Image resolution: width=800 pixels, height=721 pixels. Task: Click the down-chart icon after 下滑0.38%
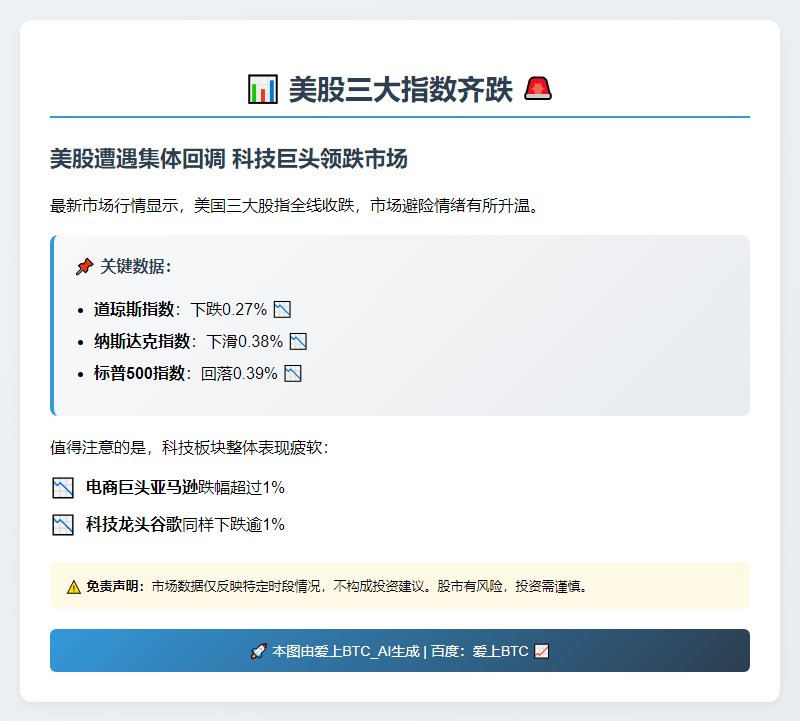[x=298, y=341]
